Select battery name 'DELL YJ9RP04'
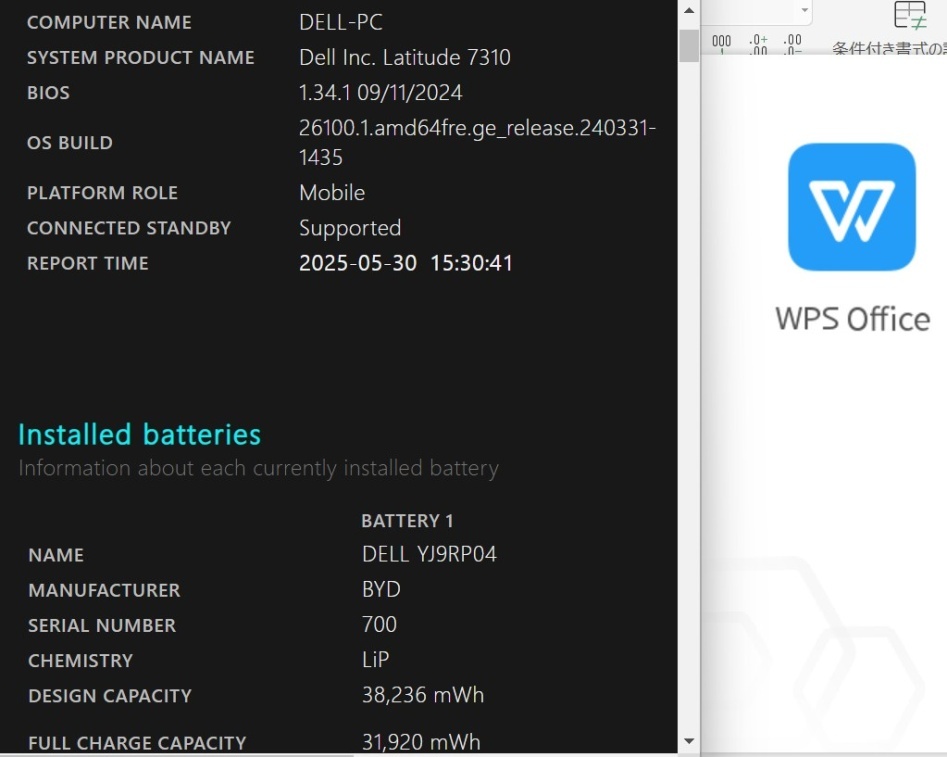947x757 pixels. coord(429,554)
